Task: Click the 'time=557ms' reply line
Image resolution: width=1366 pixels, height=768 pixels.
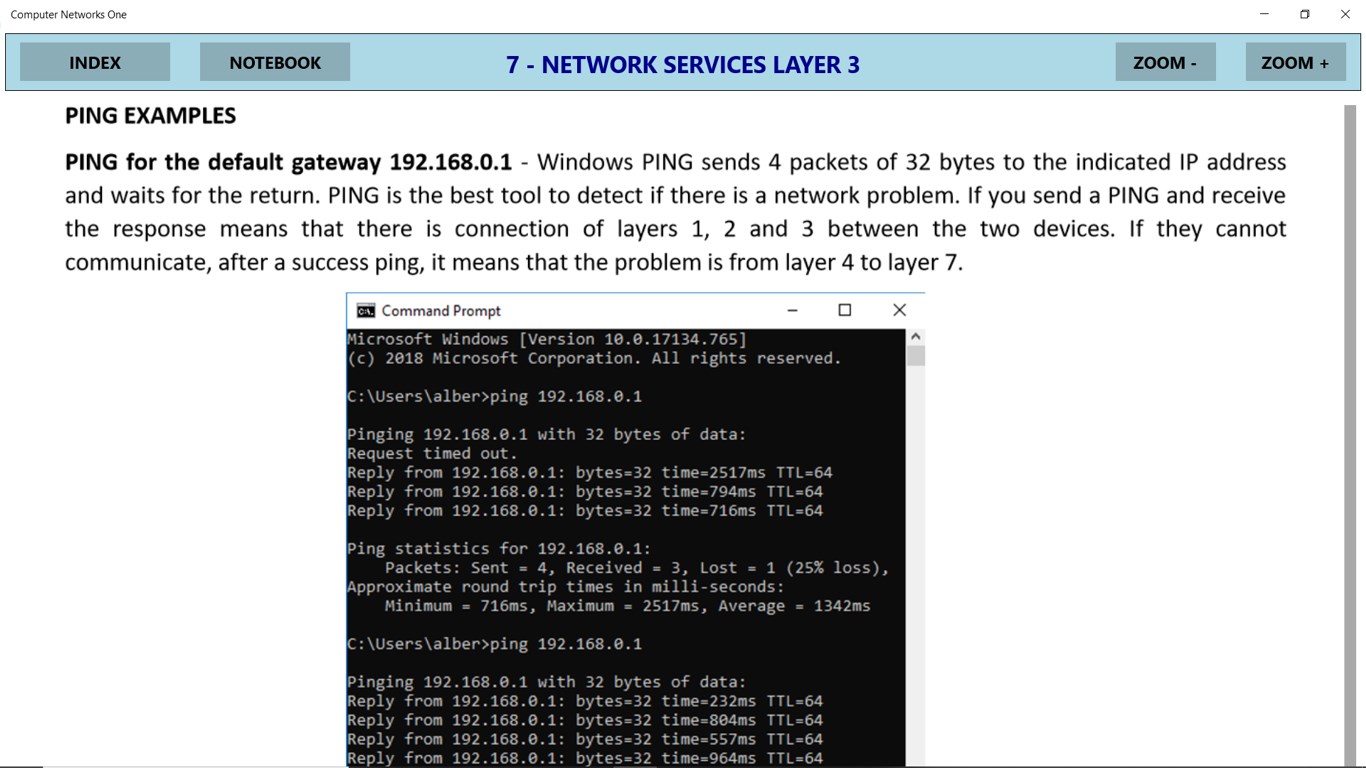Action: [x=585, y=739]
